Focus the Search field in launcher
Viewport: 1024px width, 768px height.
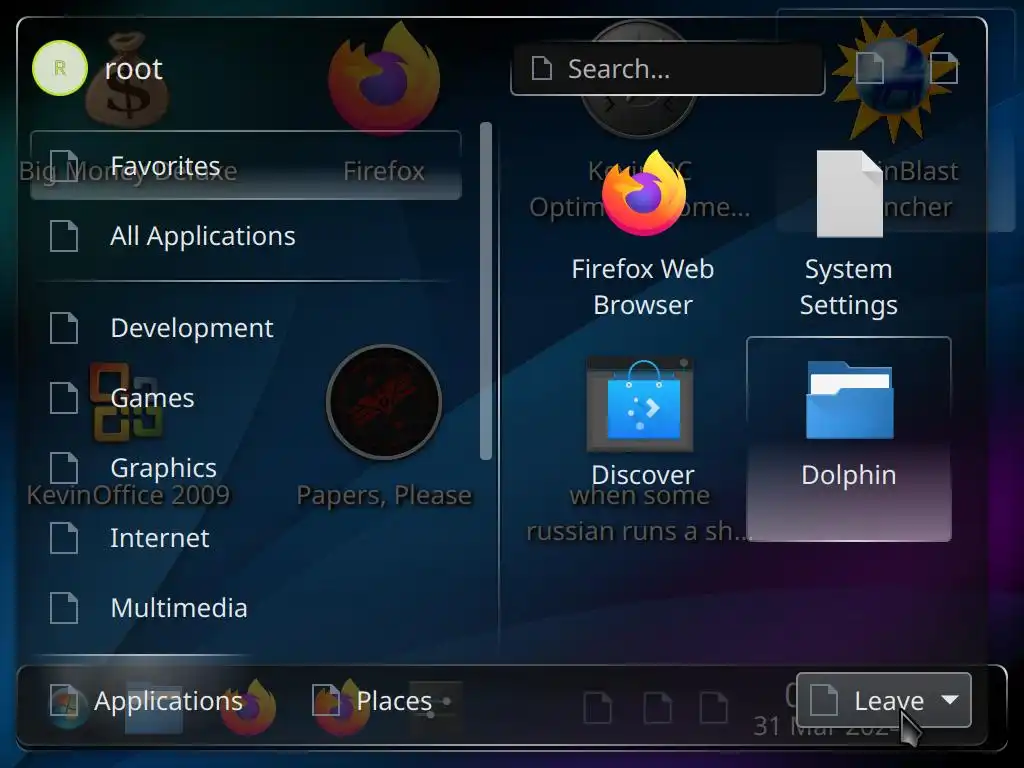coord(667,69)
